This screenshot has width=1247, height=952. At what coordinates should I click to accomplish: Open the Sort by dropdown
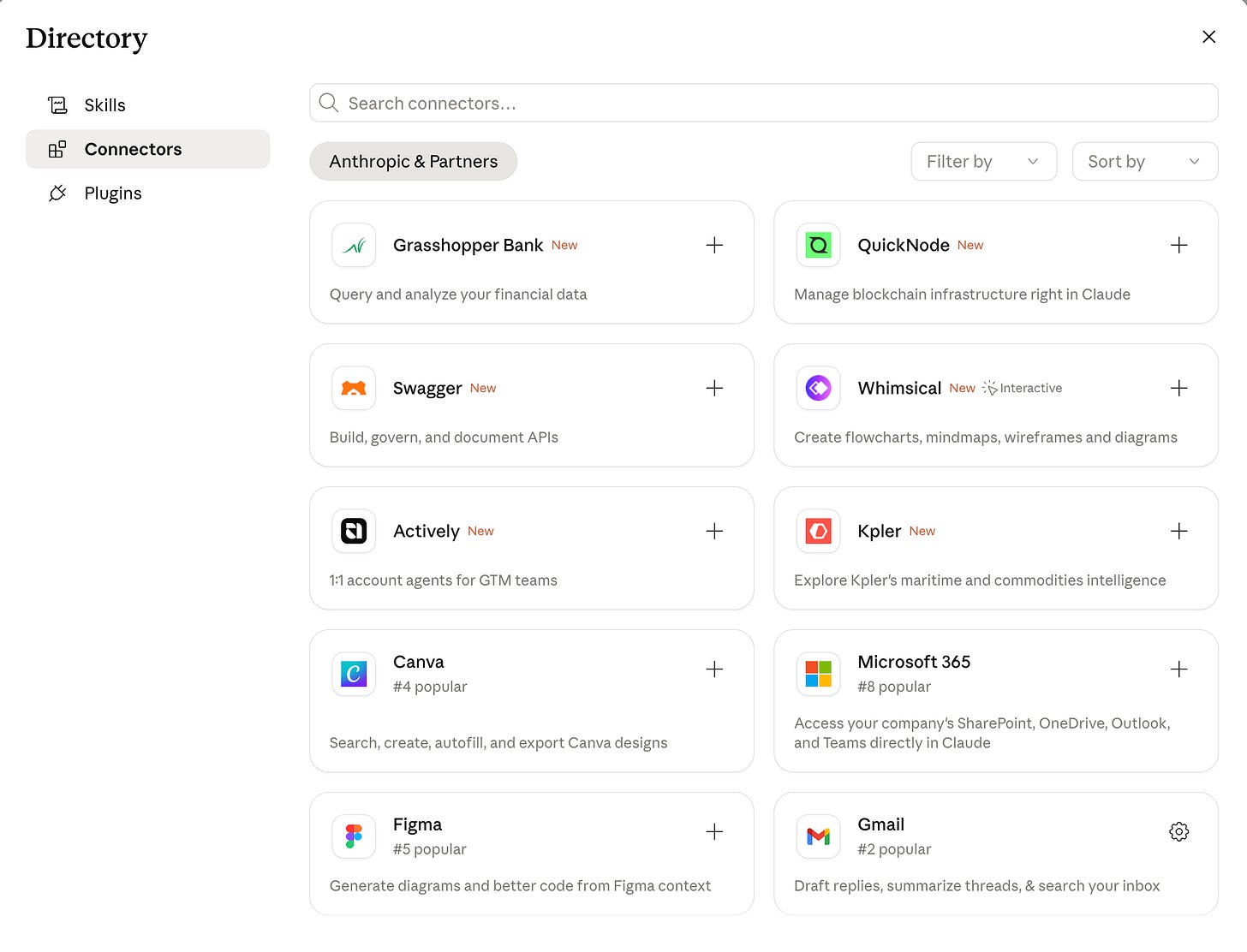pos(1144,162)
